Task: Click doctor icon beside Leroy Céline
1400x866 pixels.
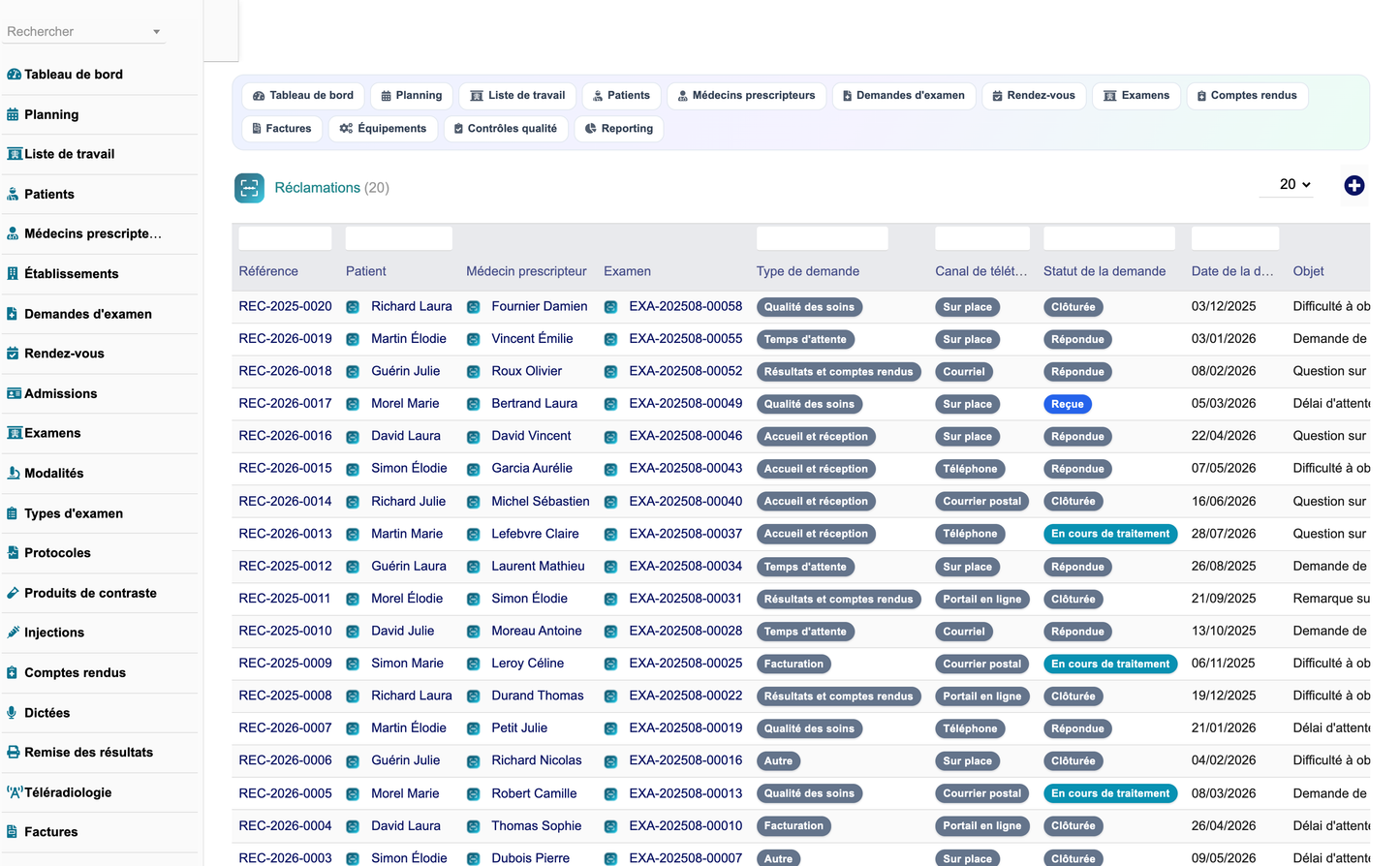Action: point(473,665)
